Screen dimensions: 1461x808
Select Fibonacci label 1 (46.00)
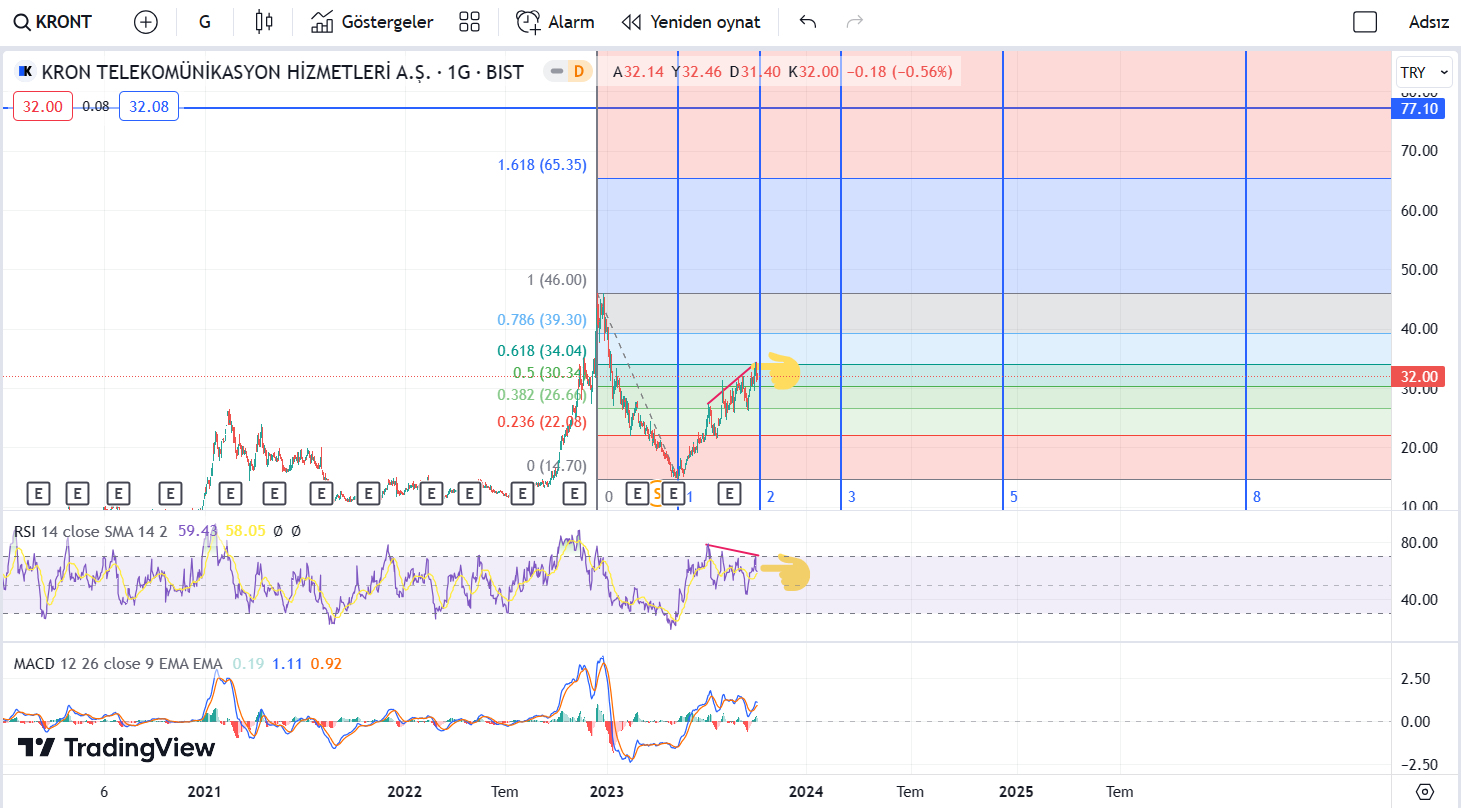tap(557, 280)
